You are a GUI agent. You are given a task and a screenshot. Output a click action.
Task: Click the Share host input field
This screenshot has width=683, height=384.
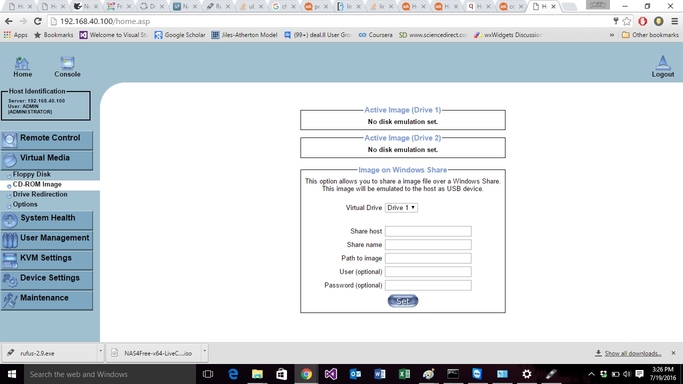tap(428, 231)
